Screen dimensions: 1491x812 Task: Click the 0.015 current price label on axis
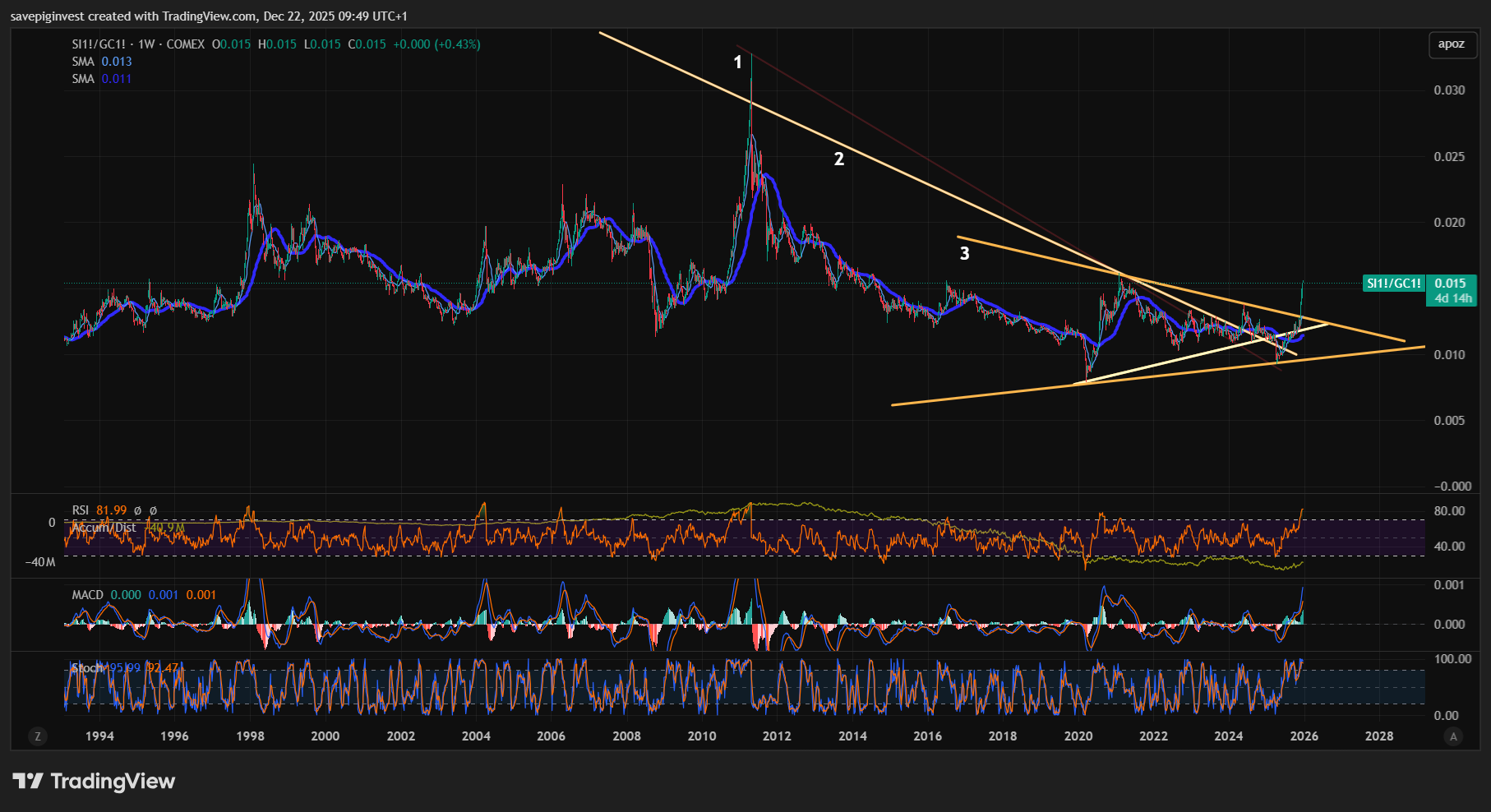1451,284
